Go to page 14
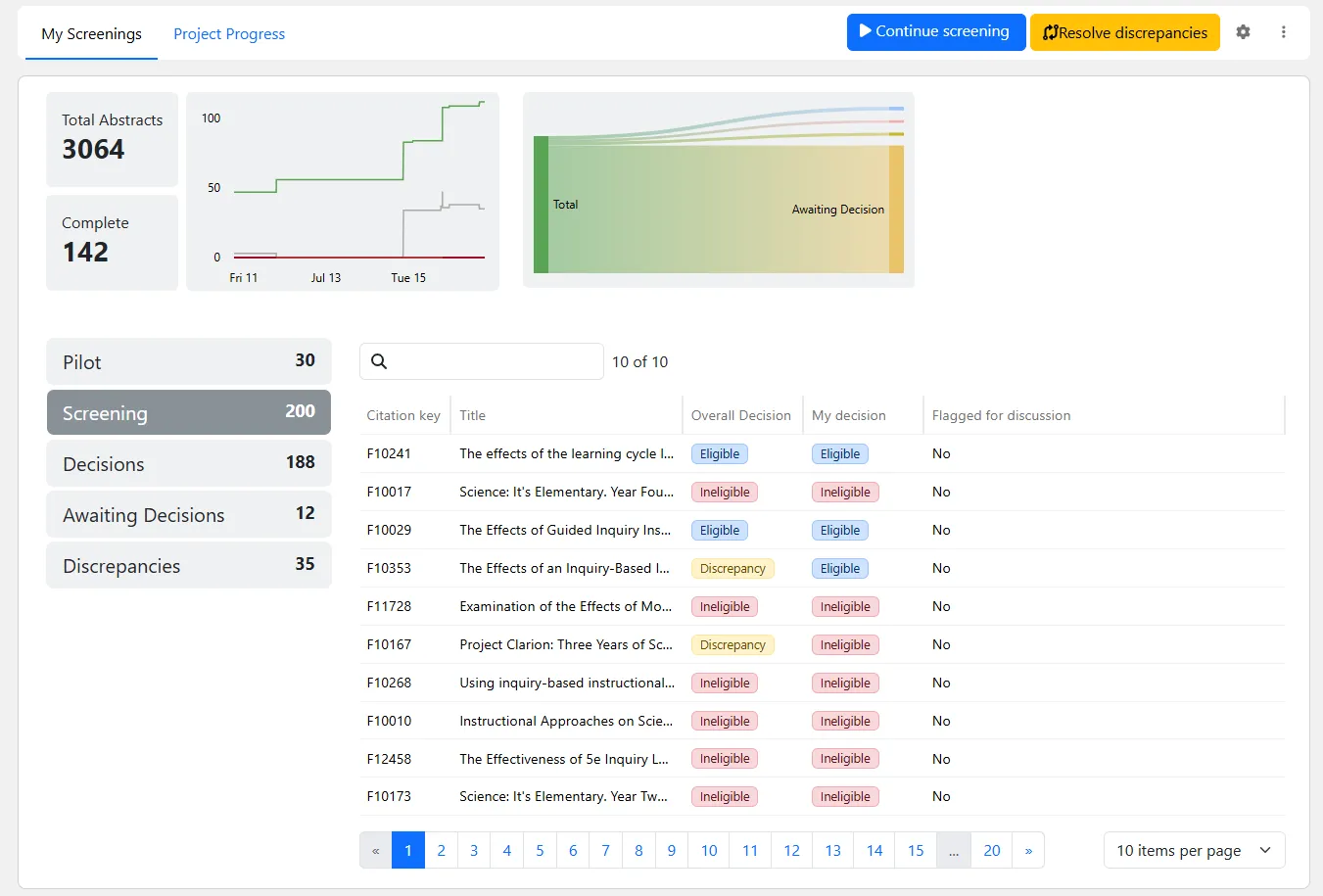This screenshot has width=1323, height=896. point(874,850)
